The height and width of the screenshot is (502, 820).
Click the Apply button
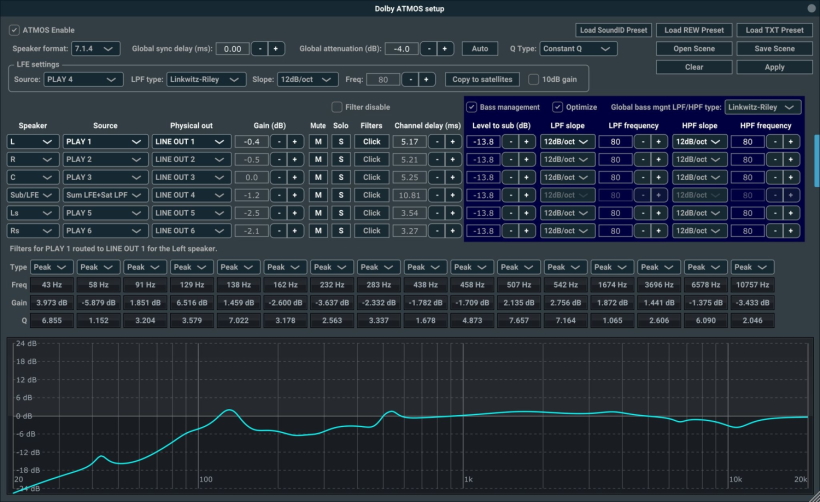point(775,67)
